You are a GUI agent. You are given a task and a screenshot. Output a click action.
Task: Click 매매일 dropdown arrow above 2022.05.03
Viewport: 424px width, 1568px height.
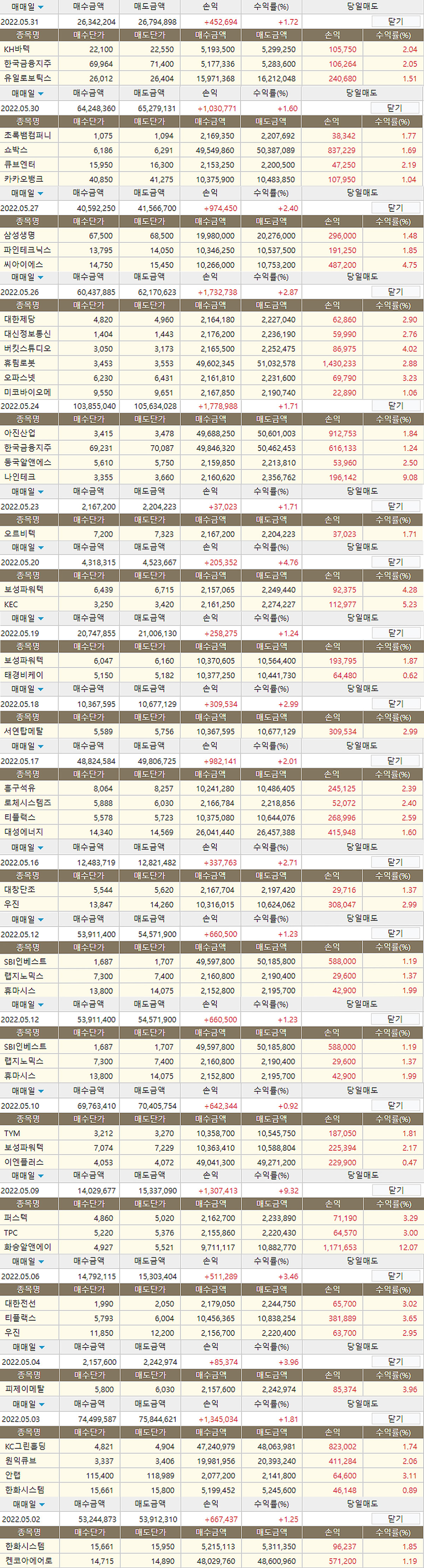(x=41, y=1404)
